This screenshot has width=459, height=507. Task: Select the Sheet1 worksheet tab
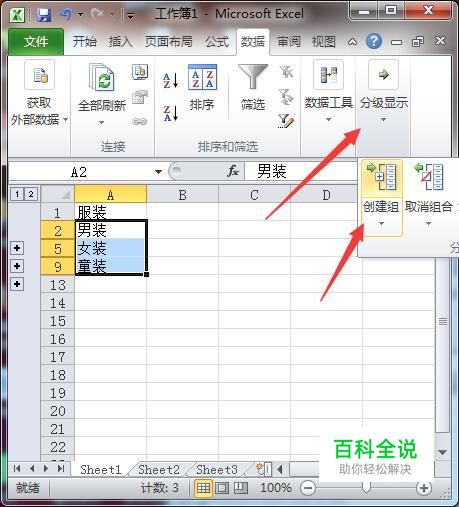point(101,469)
